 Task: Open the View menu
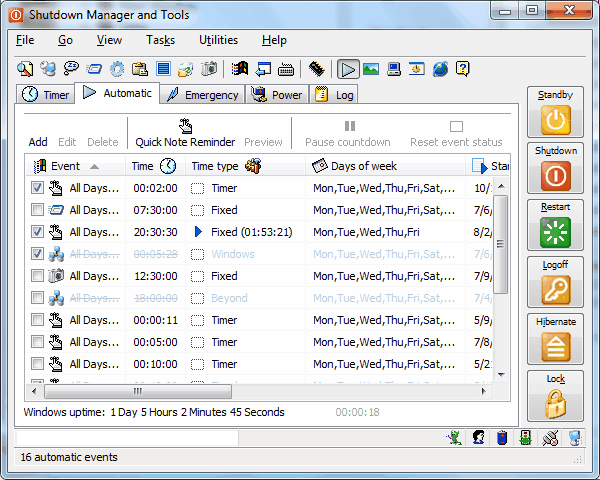[x=109, y=40]
